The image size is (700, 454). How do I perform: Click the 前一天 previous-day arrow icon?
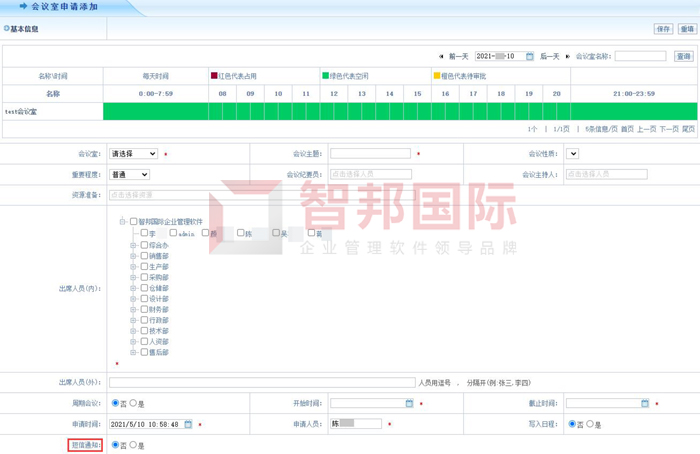coord(441,57)
